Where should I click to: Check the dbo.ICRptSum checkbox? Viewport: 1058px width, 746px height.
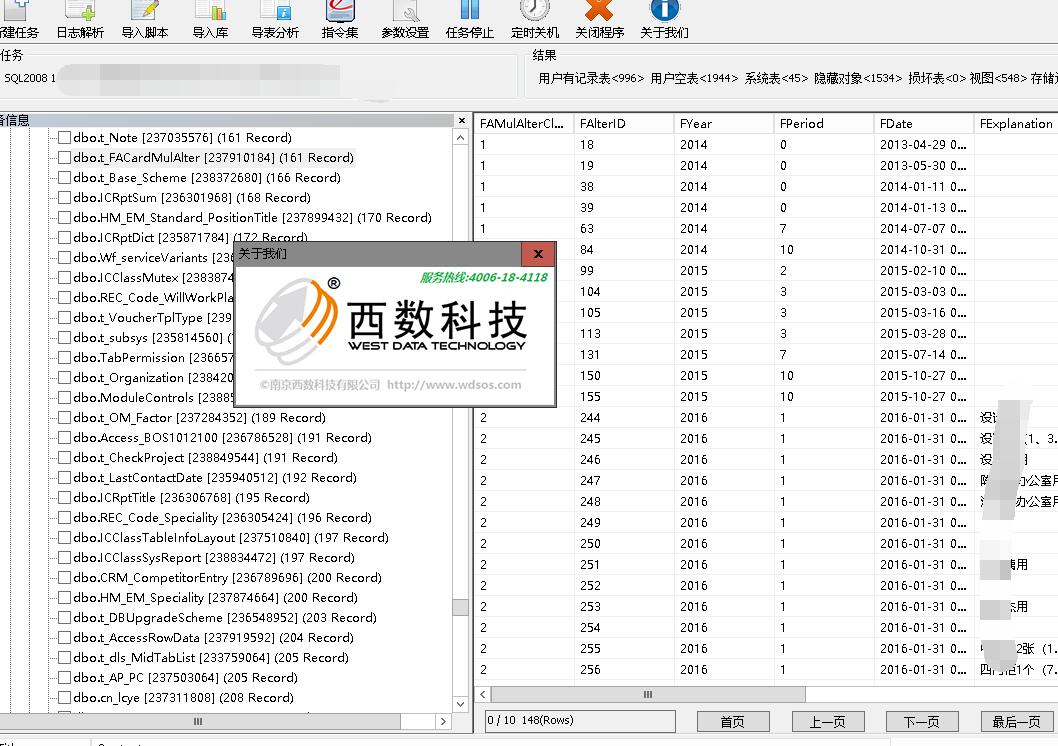[65, 198]
